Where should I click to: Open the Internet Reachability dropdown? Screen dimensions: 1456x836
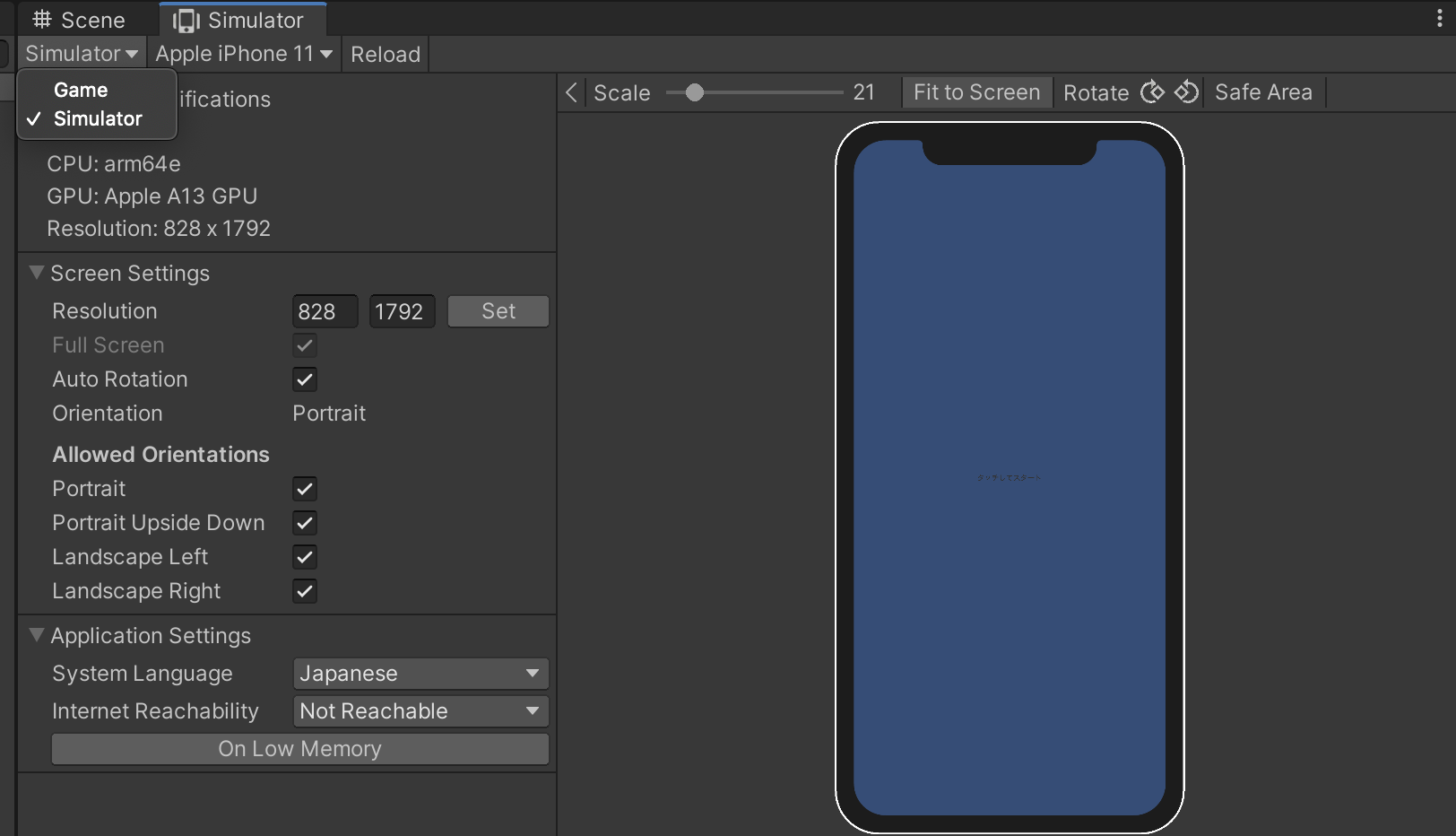coord(420,711)
